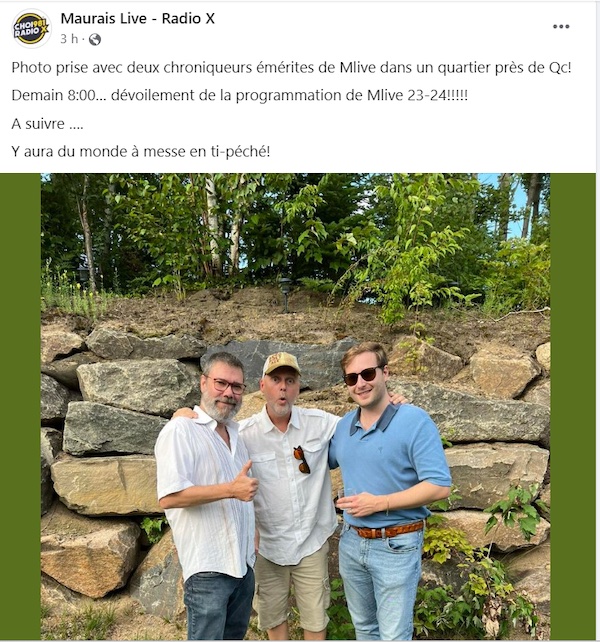Click the brown leather belt
Image resolution: width=600 pixels, height=642 pixels.
point(387,531)
